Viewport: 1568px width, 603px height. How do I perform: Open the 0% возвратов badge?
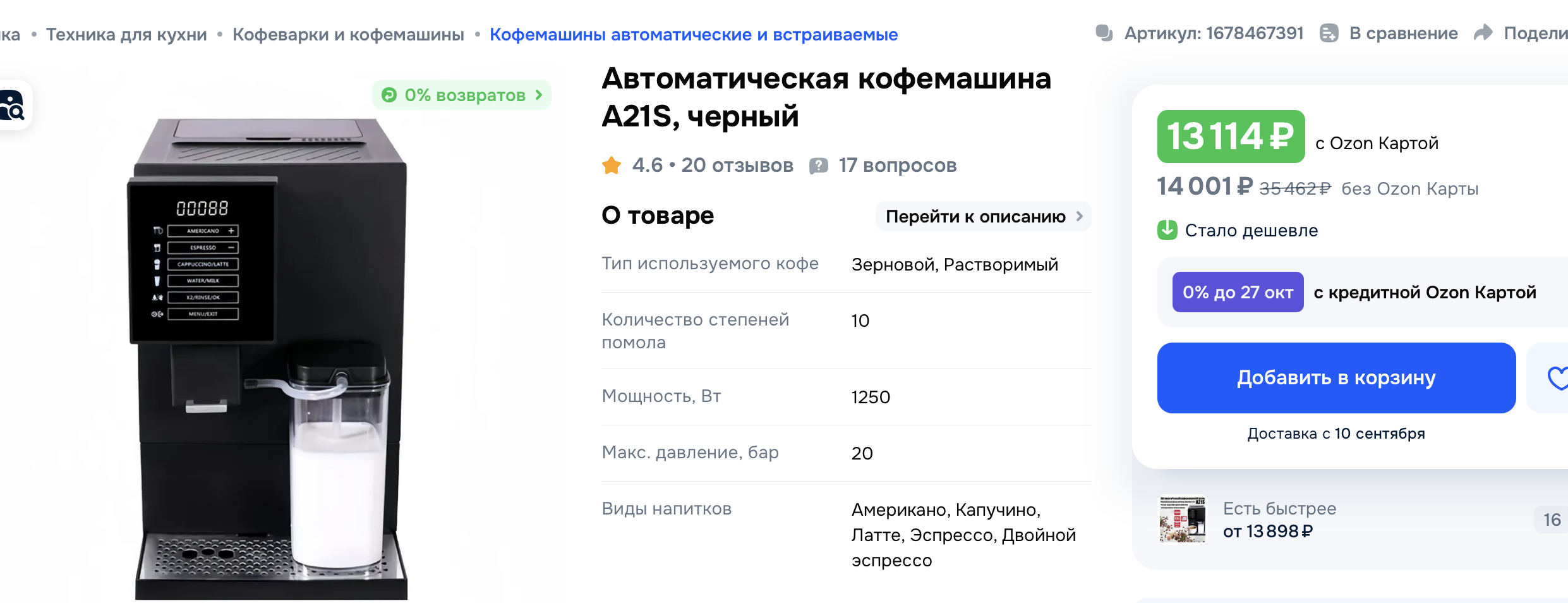[462, 95]
